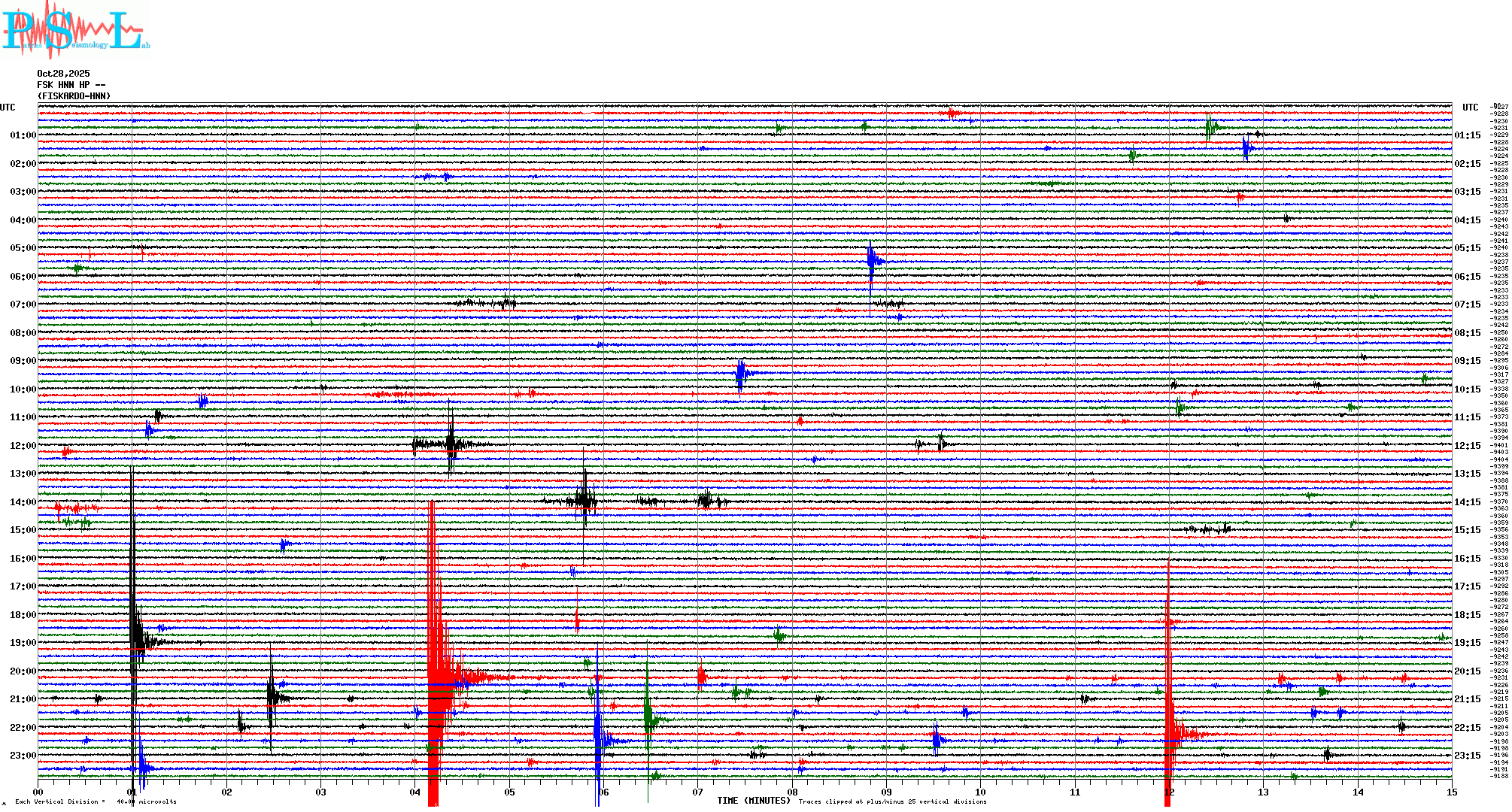Image resolution: width=1512 pixels, height=812 pixels.
Task: Click the 09:15 time label on right
Action: point(1467,361)
